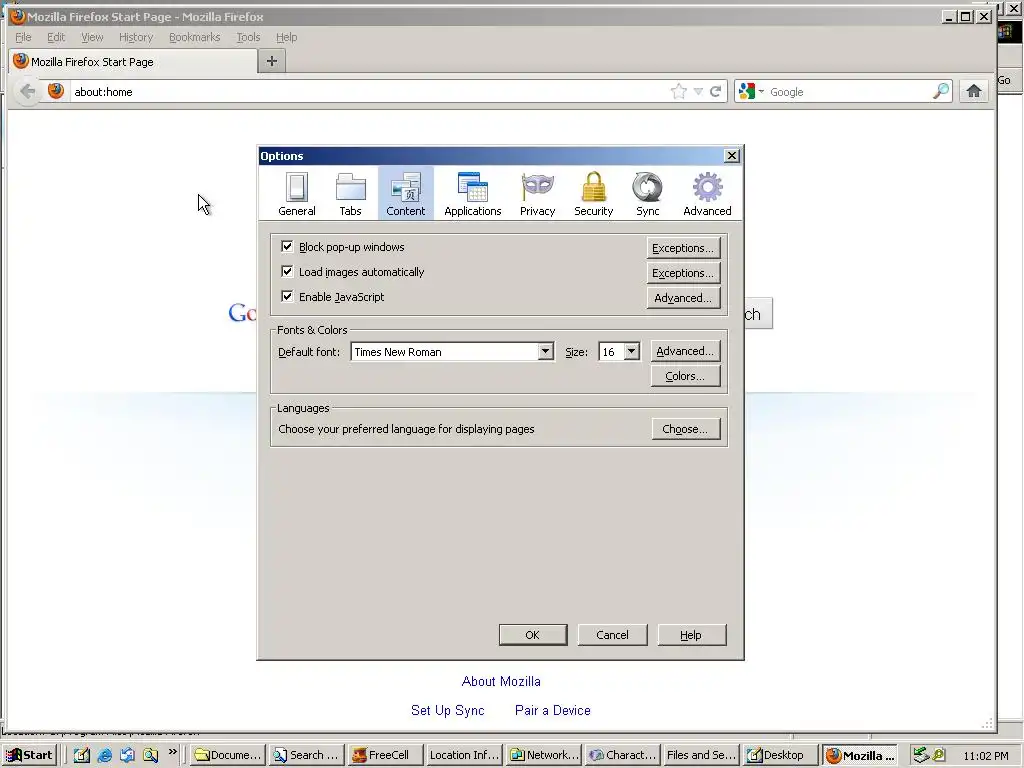Click the Firefox home button
Screen dimensions: 1024x768
click(x=974, y=91)
